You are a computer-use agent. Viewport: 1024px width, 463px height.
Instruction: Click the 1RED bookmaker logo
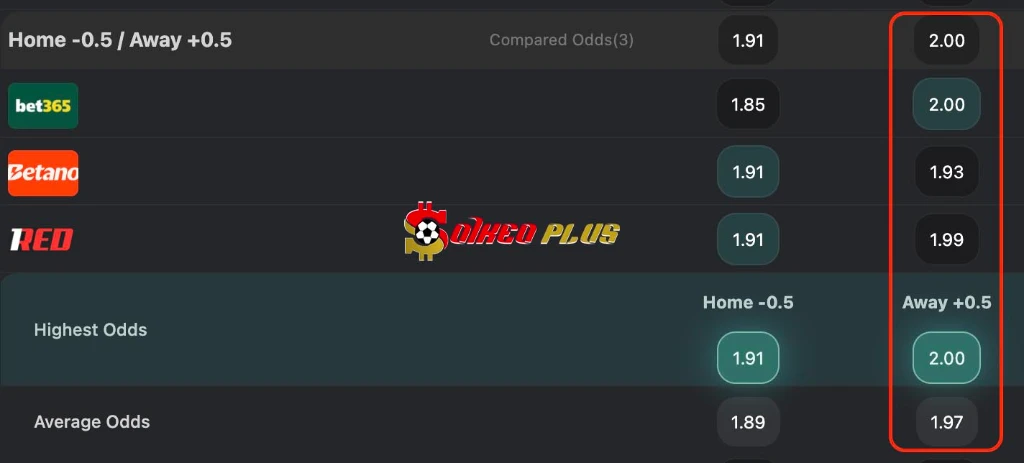coord(41,240)
